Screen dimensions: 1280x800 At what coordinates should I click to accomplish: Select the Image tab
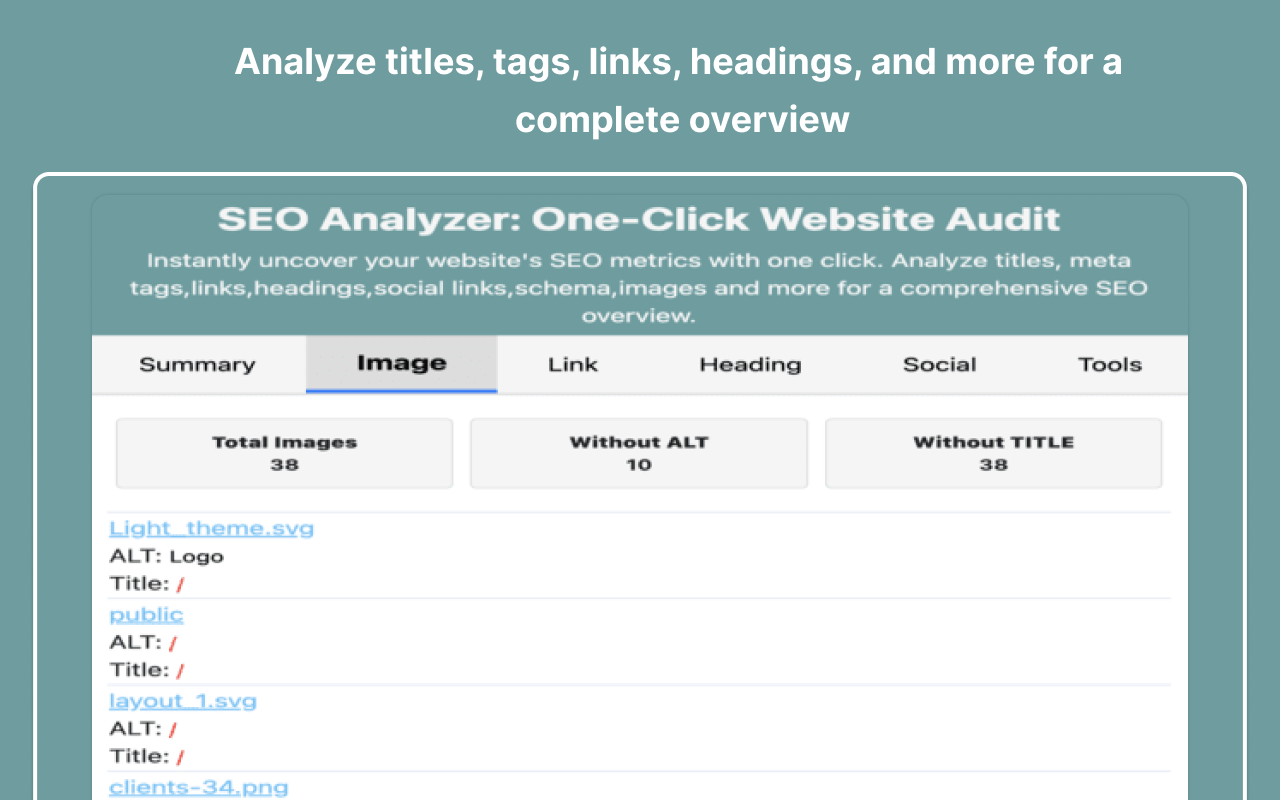click(x=402, y=364)
